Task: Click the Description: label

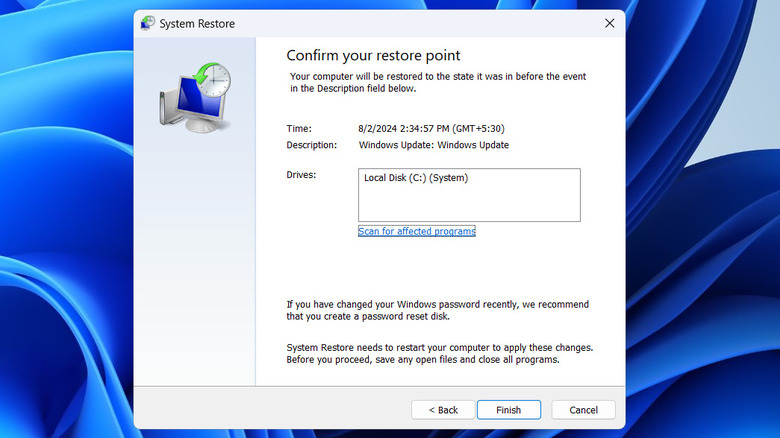Action: click(x=311, y=145)
